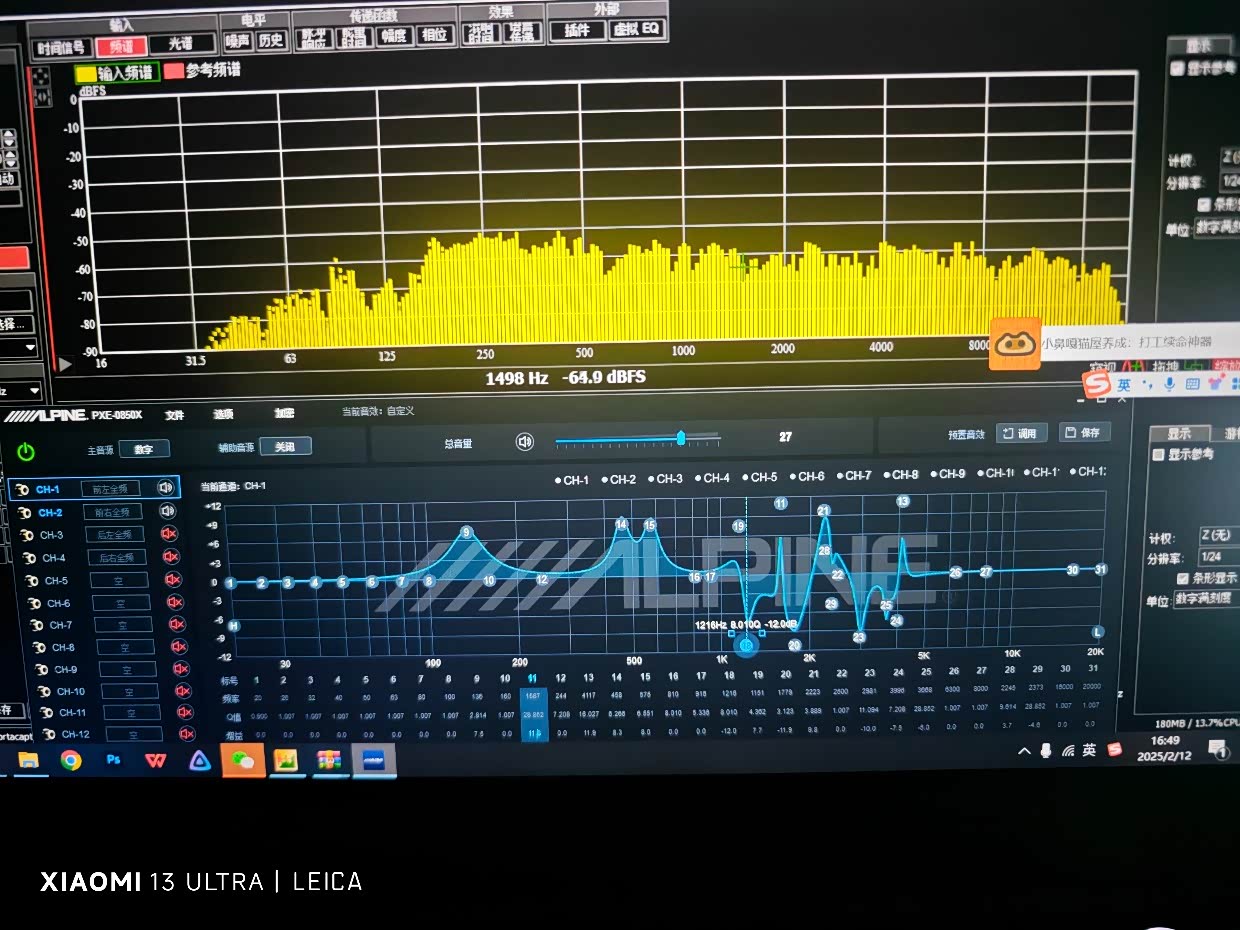1240x930 pixels.
Task: Unmute CH-12 using red speaker icon
Action: 187,734
